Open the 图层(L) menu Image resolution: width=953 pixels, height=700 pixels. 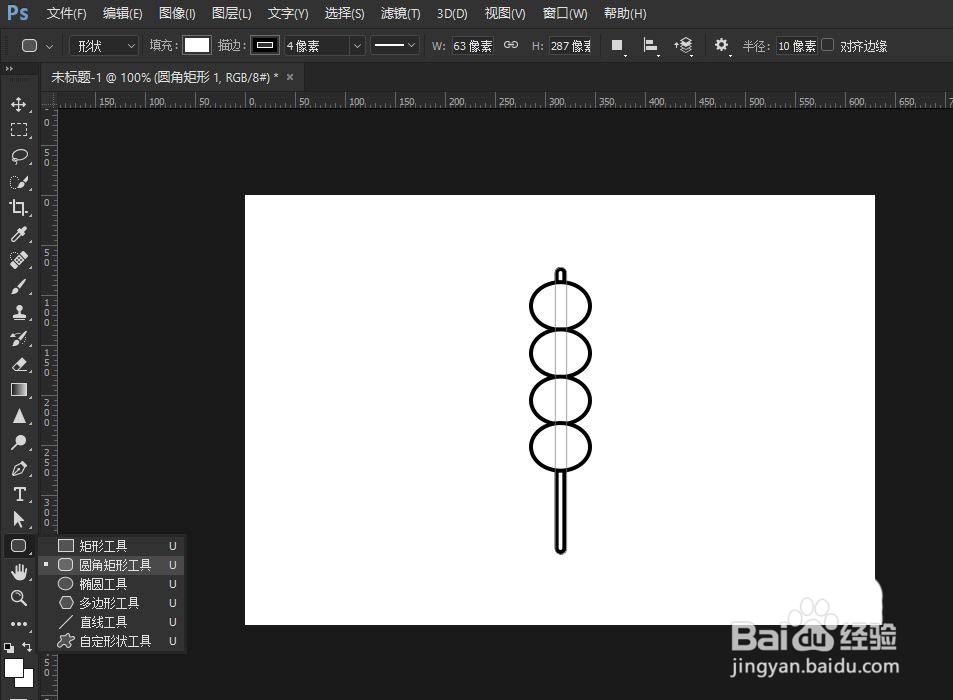pyautogui.click(x=232, y=13)
